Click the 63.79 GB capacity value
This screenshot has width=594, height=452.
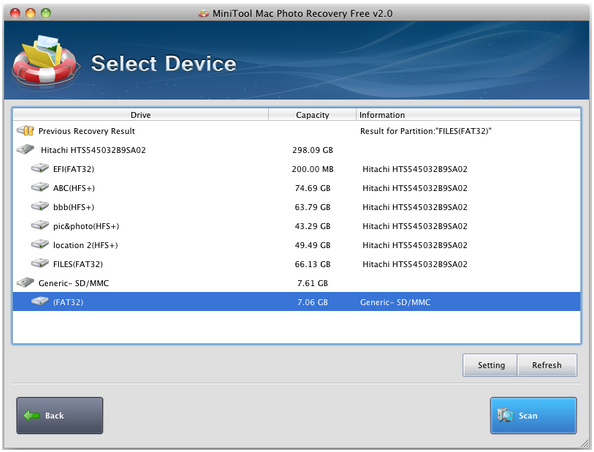click(x=313, y=207)
